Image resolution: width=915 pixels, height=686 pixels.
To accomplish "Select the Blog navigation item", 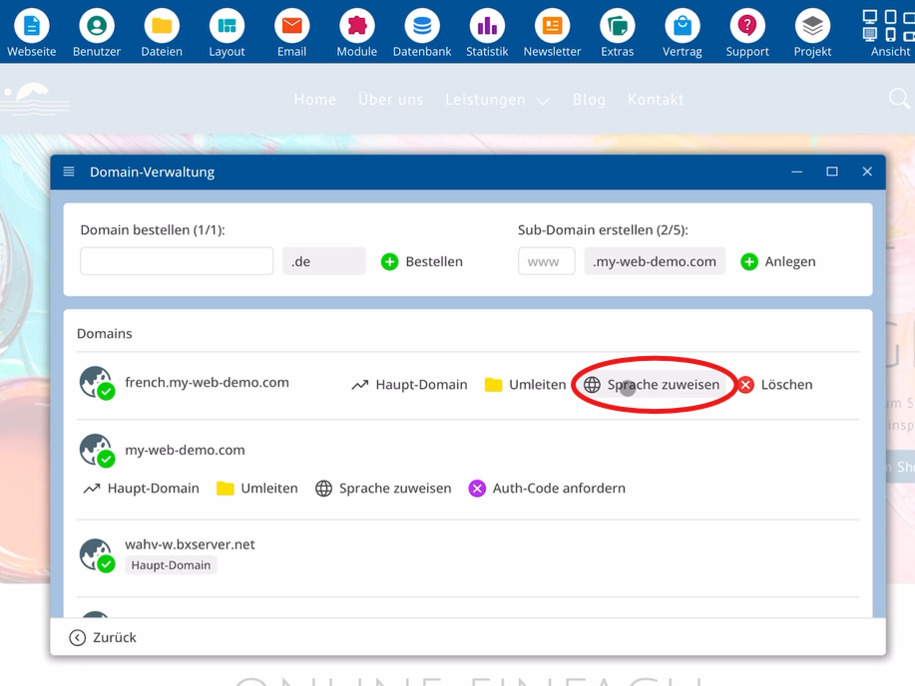I will 589,100.
